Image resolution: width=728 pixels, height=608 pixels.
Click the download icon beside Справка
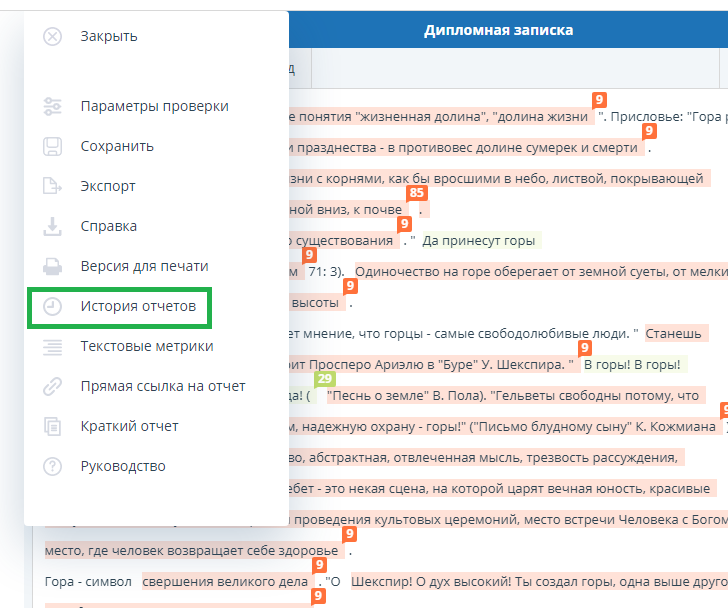pos(53,226)
